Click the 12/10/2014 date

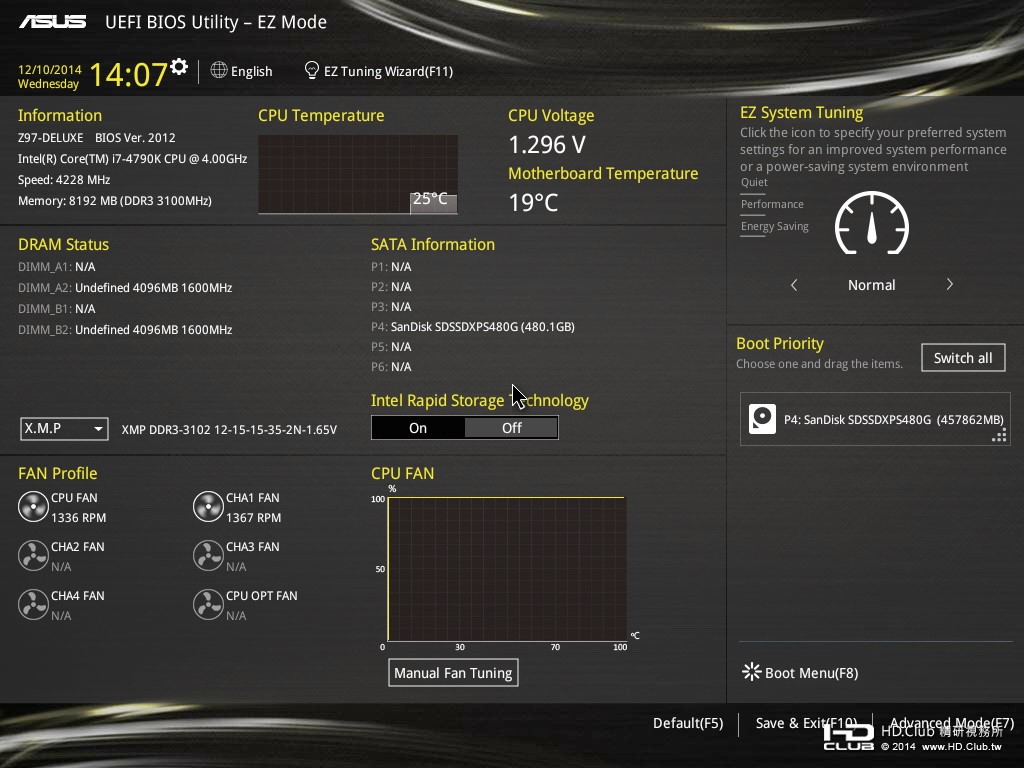coord(50,69)
